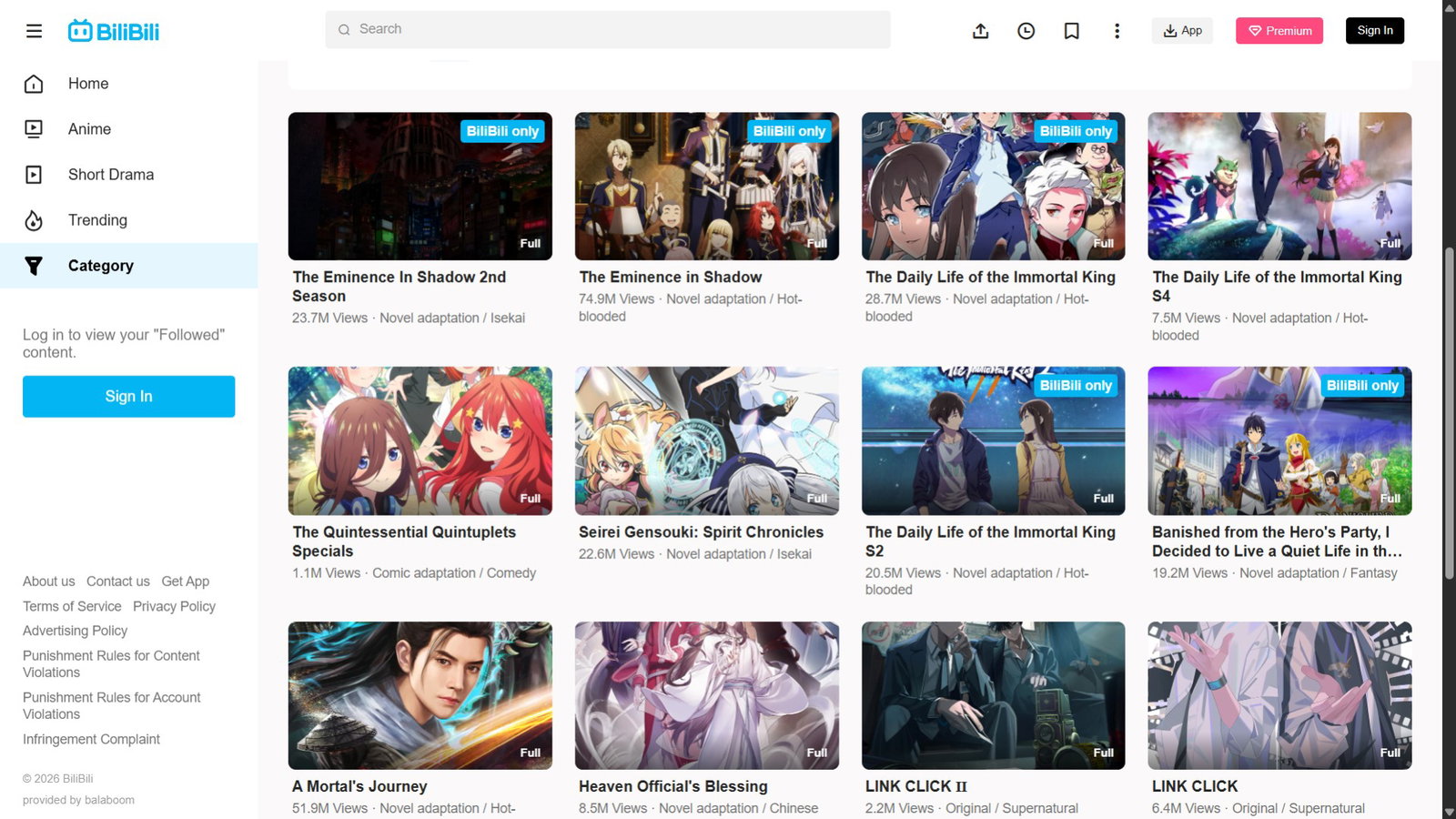The height and width of the screenshot is (819, 1456).
Task: Click title LINK CLICK II
Action: click(x=915, y=787)
